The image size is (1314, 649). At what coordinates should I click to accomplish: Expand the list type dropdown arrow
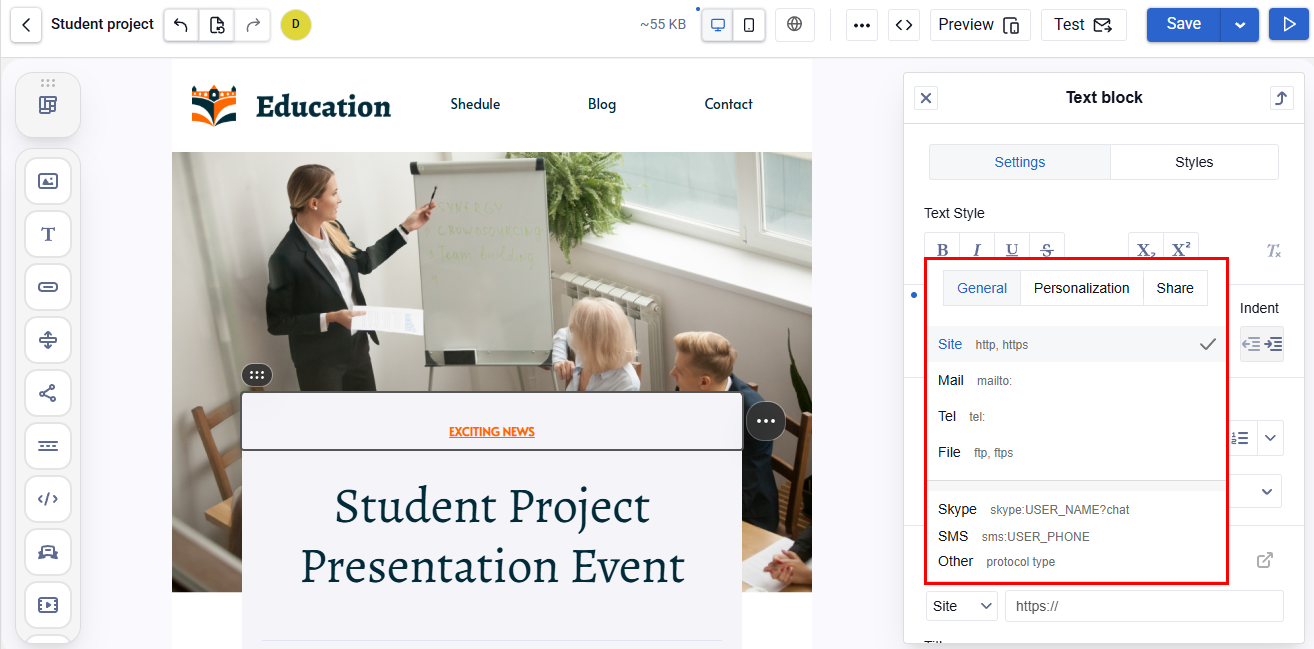coord(1270,438)
